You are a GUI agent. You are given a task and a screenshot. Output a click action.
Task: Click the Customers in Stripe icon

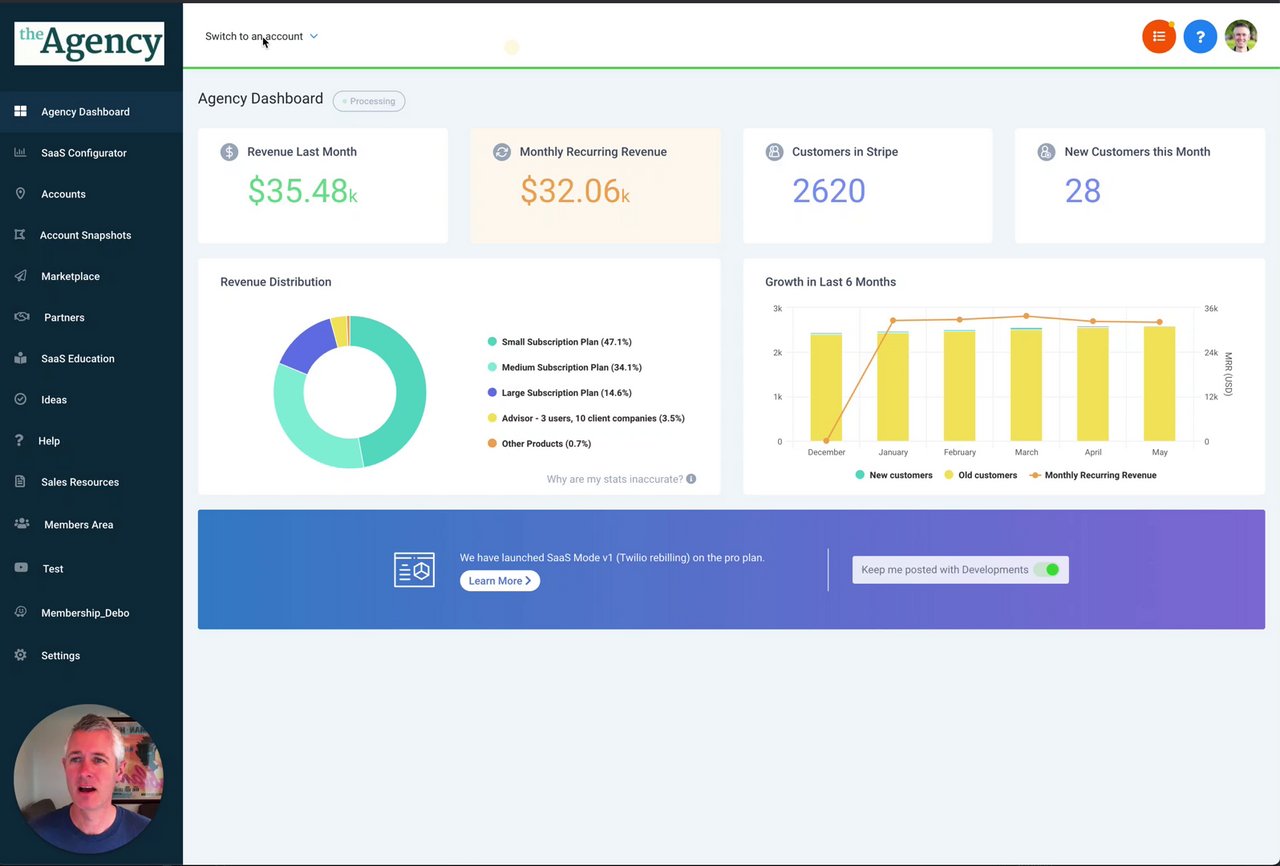pyautogui.click(x=774, y=152)
